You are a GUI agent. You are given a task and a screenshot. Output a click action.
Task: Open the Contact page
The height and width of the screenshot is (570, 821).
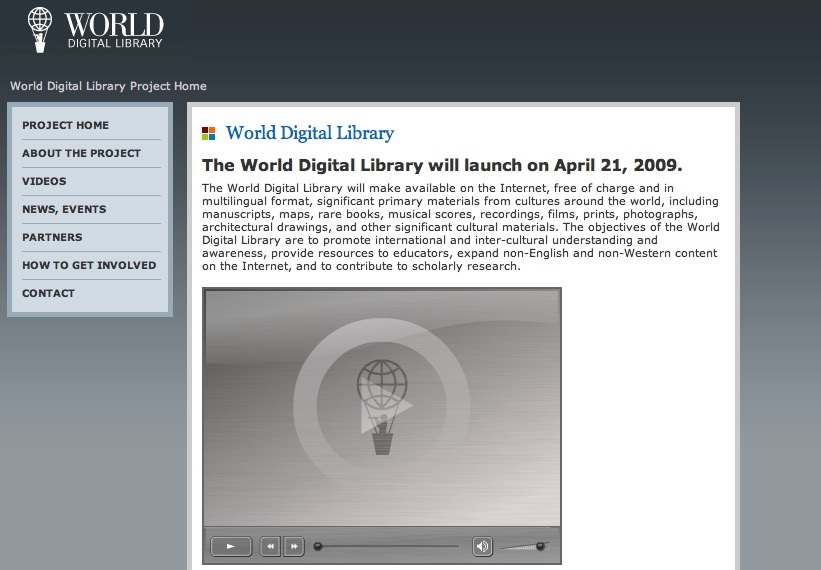[x=48, y=293]
